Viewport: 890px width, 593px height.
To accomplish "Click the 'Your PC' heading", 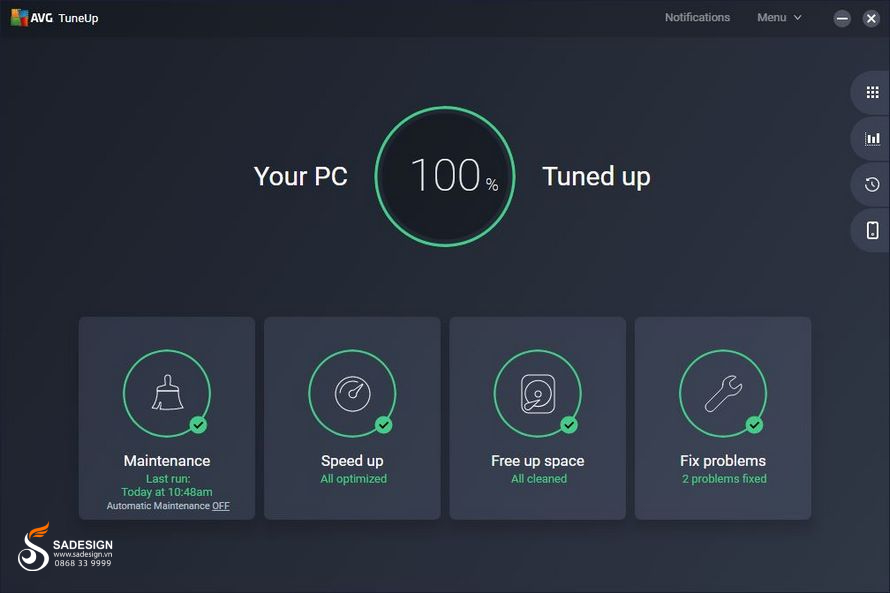I will tap(300, 176).
